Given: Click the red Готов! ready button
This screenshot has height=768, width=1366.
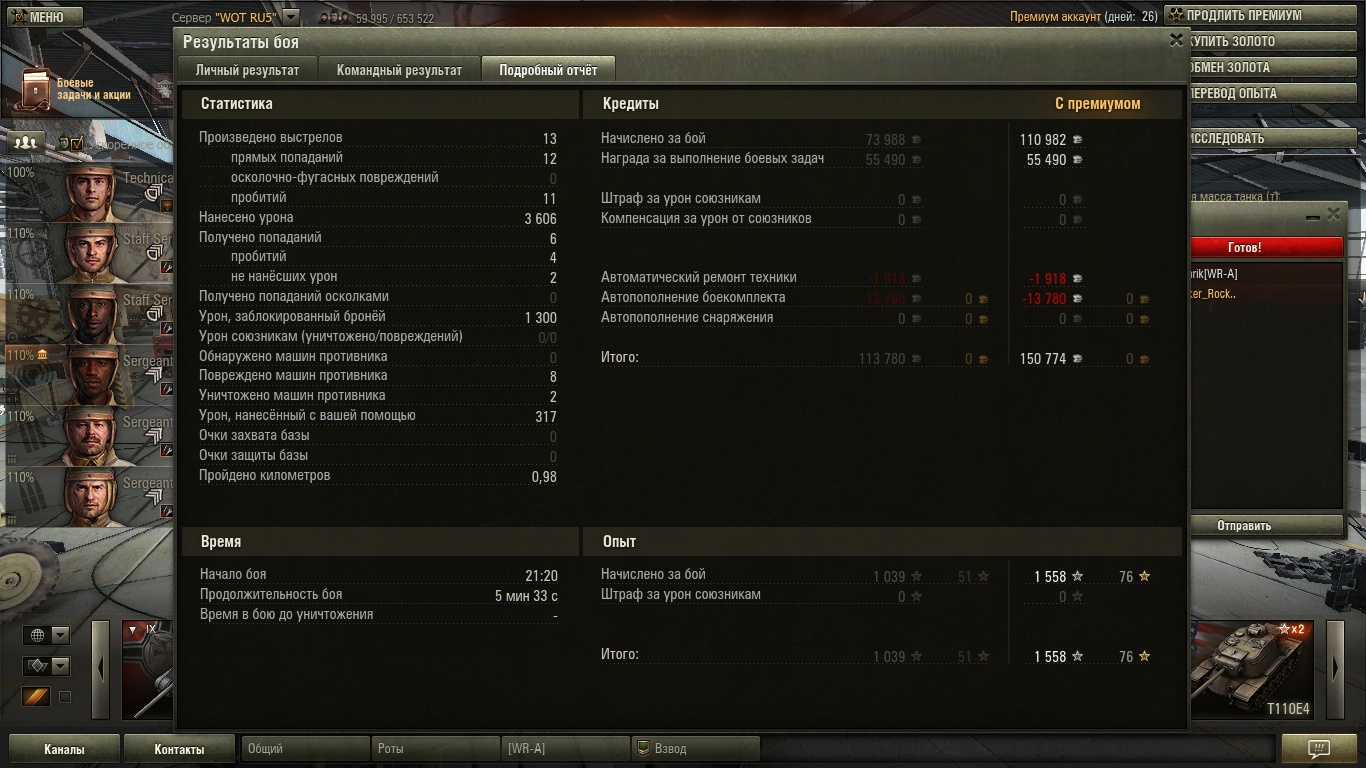Looking at the screenshot, I should [x=1266, y=247].
